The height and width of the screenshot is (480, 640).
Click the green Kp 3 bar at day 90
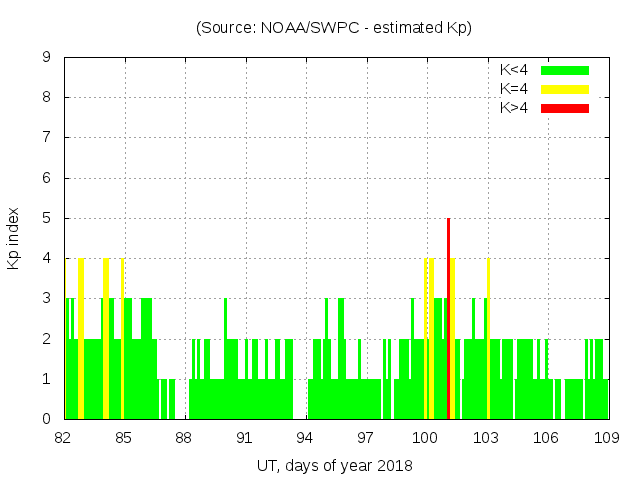tap(225, 360)
